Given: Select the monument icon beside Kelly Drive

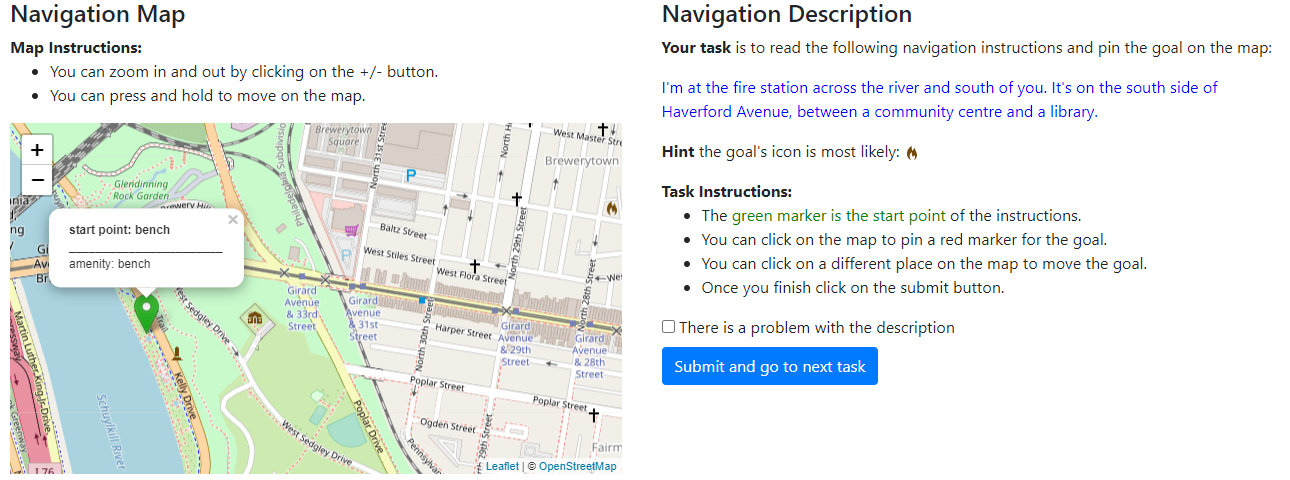Looking at the screenshot, I should click(177, 352).
